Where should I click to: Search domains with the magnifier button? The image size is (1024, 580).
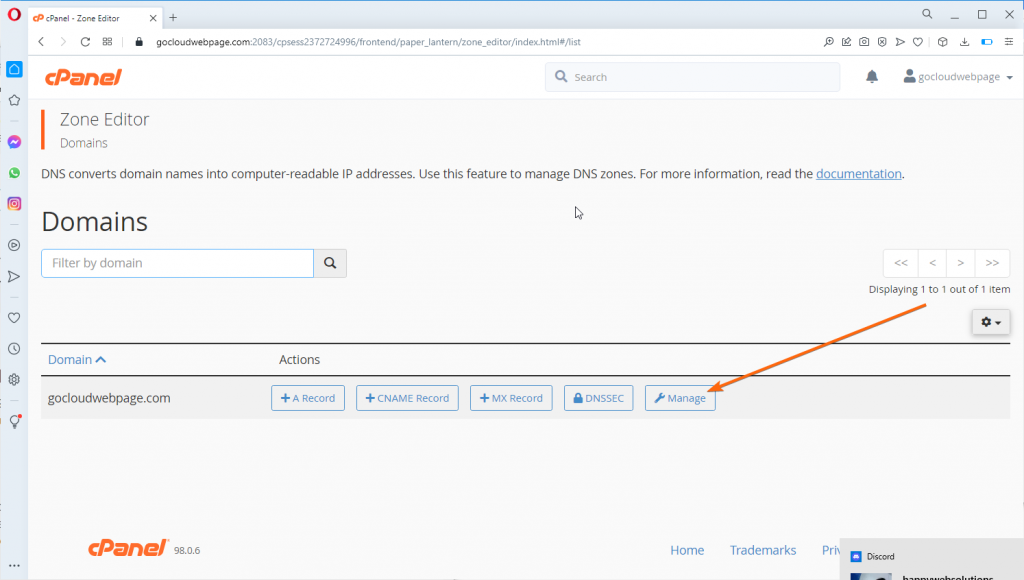pyautogui.click(x=330, y=262)
